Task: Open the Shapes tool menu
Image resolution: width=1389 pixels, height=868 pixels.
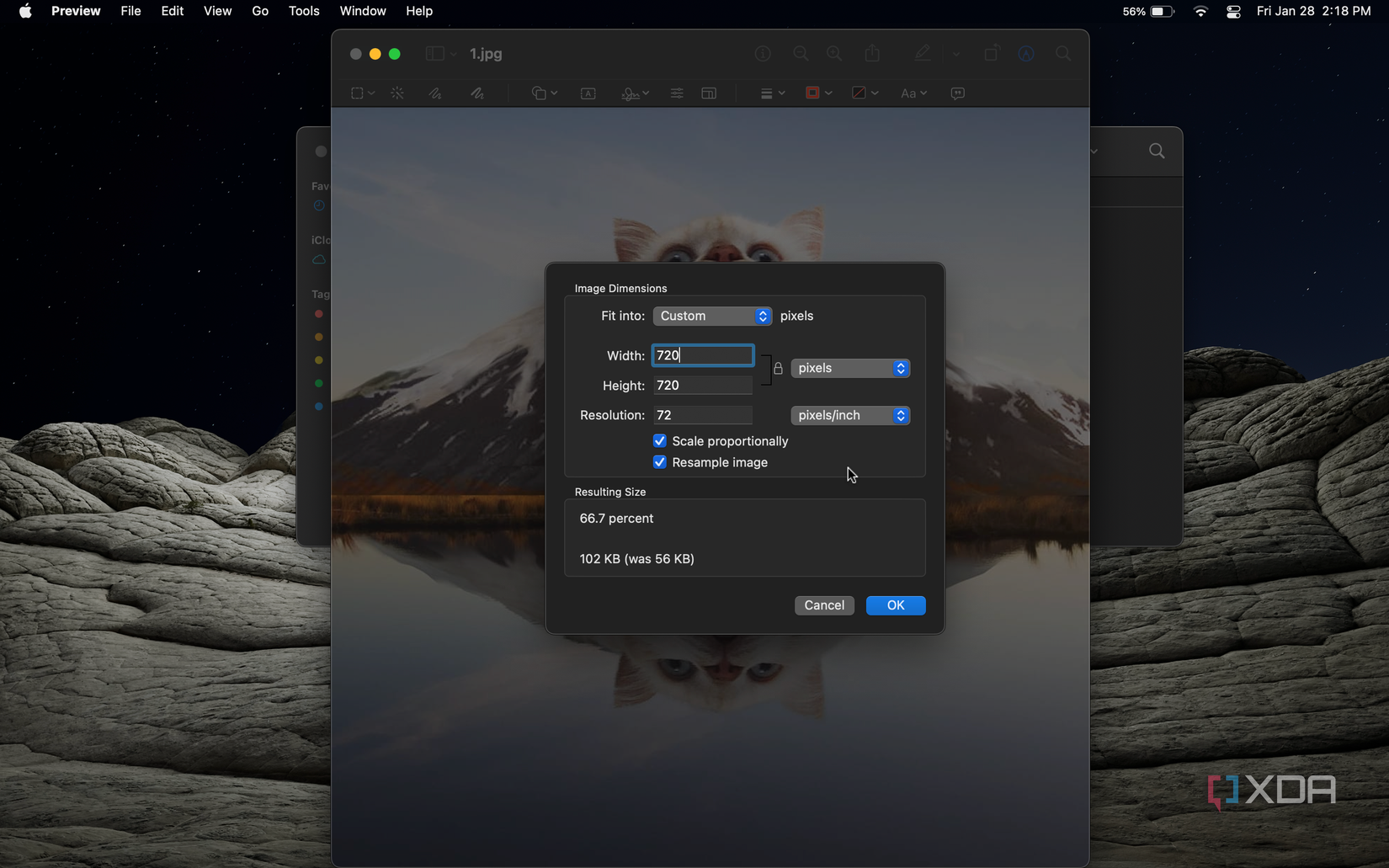Action: tap(544, 93)
